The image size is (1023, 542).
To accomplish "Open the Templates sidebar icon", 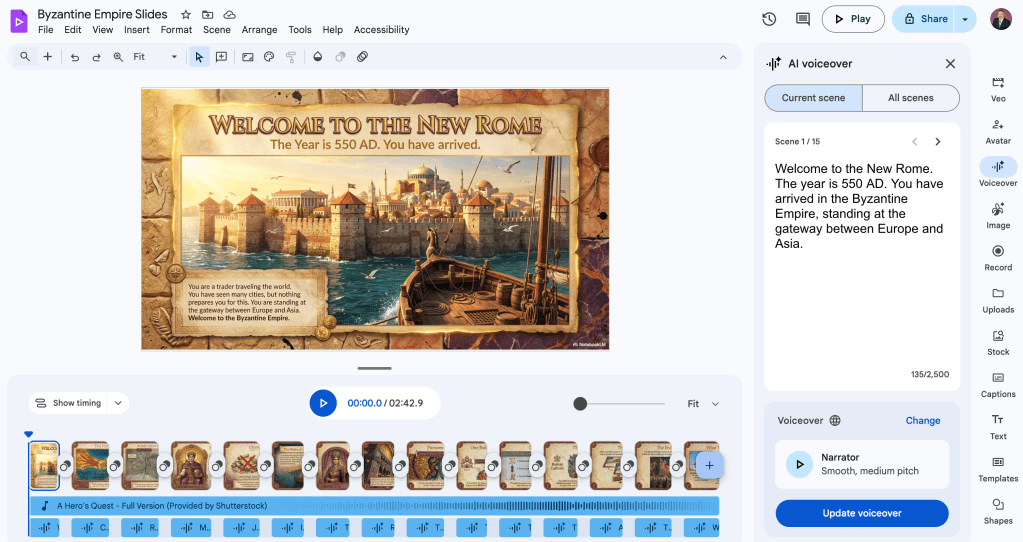I will (997, 467).
